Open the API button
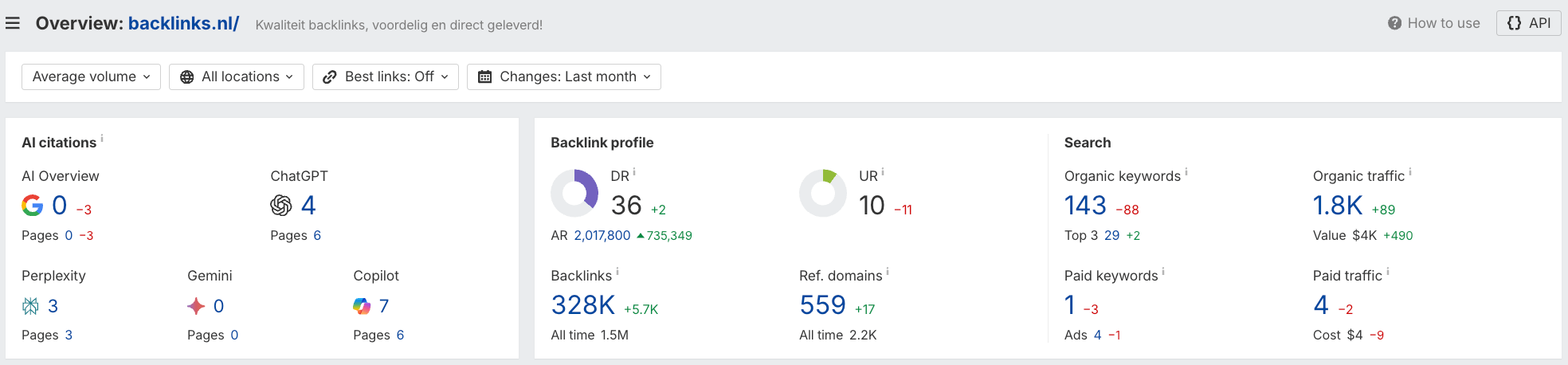This screenshot has height=365, width=1568. coord(1528,23)
